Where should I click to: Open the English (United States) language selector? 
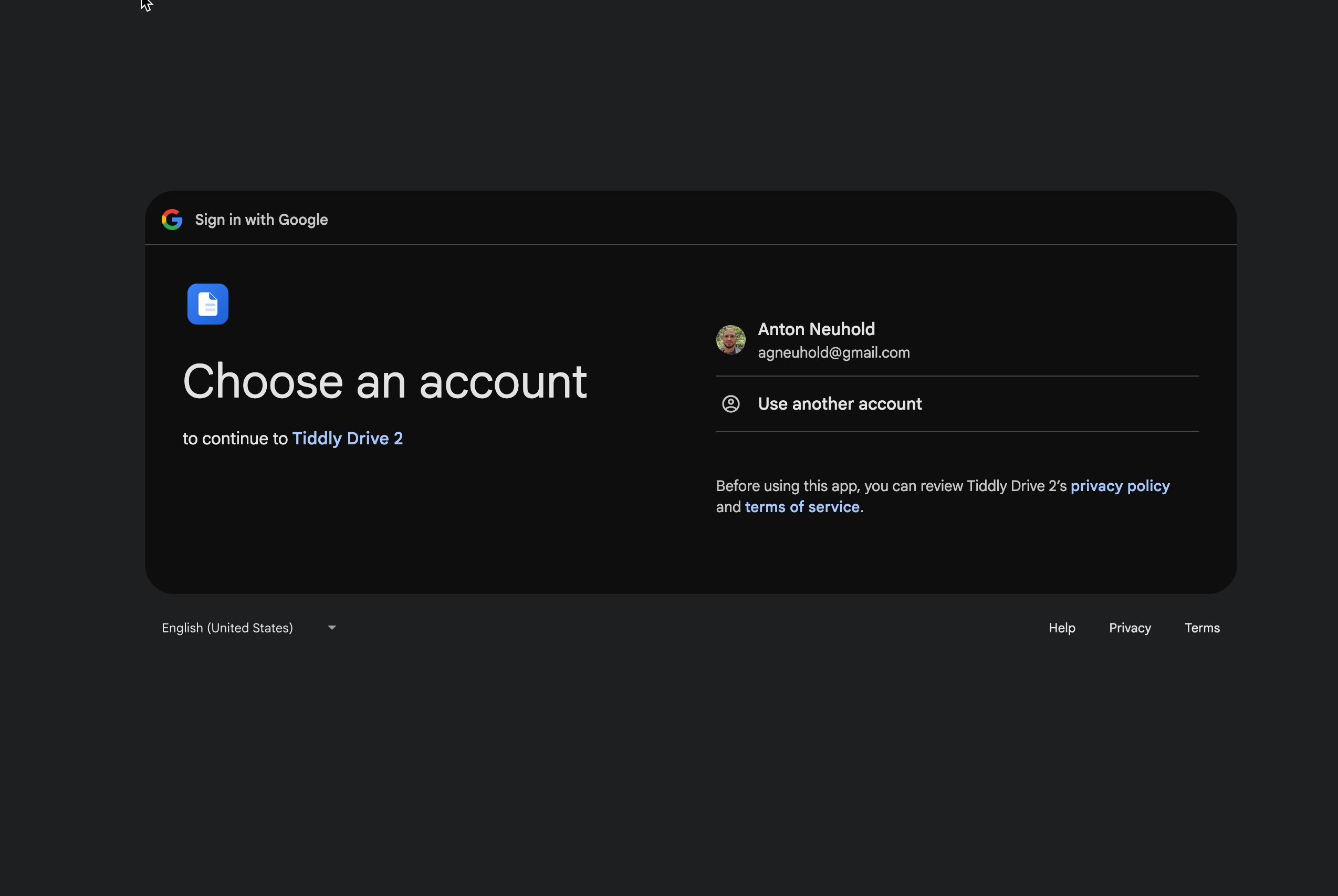pos(227,628)
